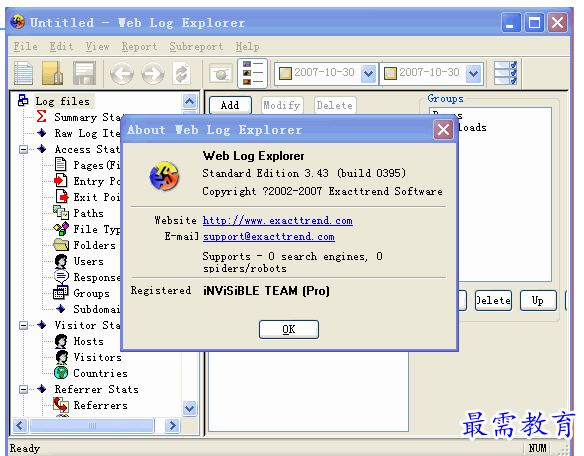Image resolution: width=584 pixels, height=456 pixels.
Task: Toggle the start date checkbox 2007-10-30
Action: [285, 73]
